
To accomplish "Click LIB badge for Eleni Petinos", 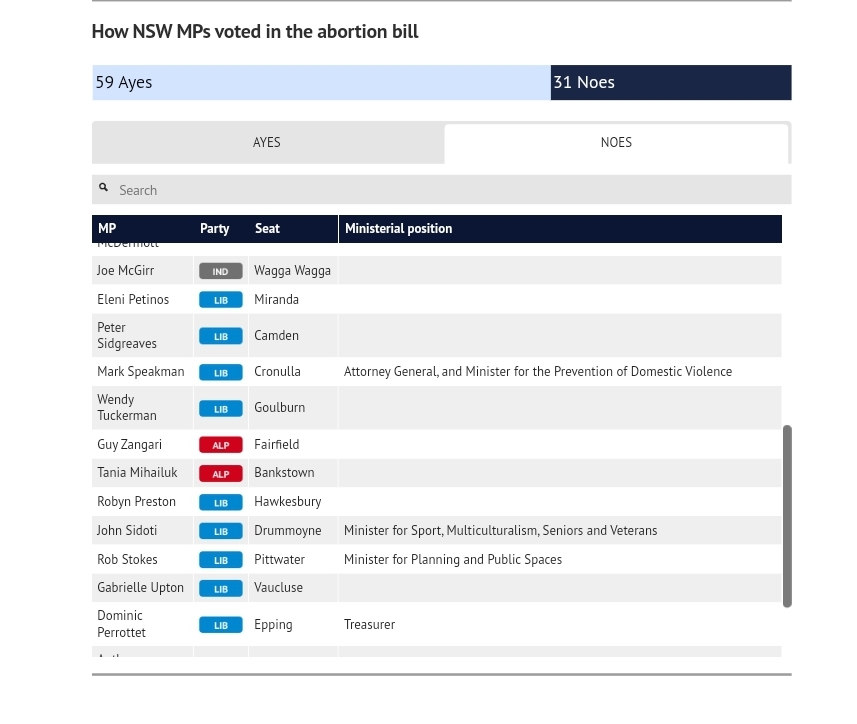I will [x=221, y=300].
